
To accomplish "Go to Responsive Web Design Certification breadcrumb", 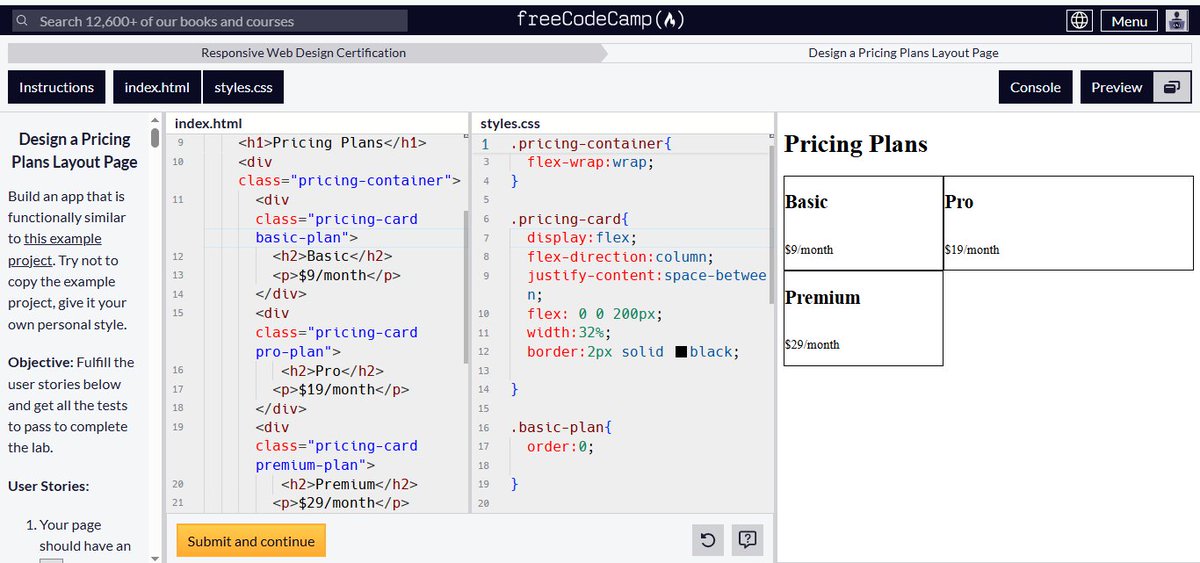I will coord(304,53).
